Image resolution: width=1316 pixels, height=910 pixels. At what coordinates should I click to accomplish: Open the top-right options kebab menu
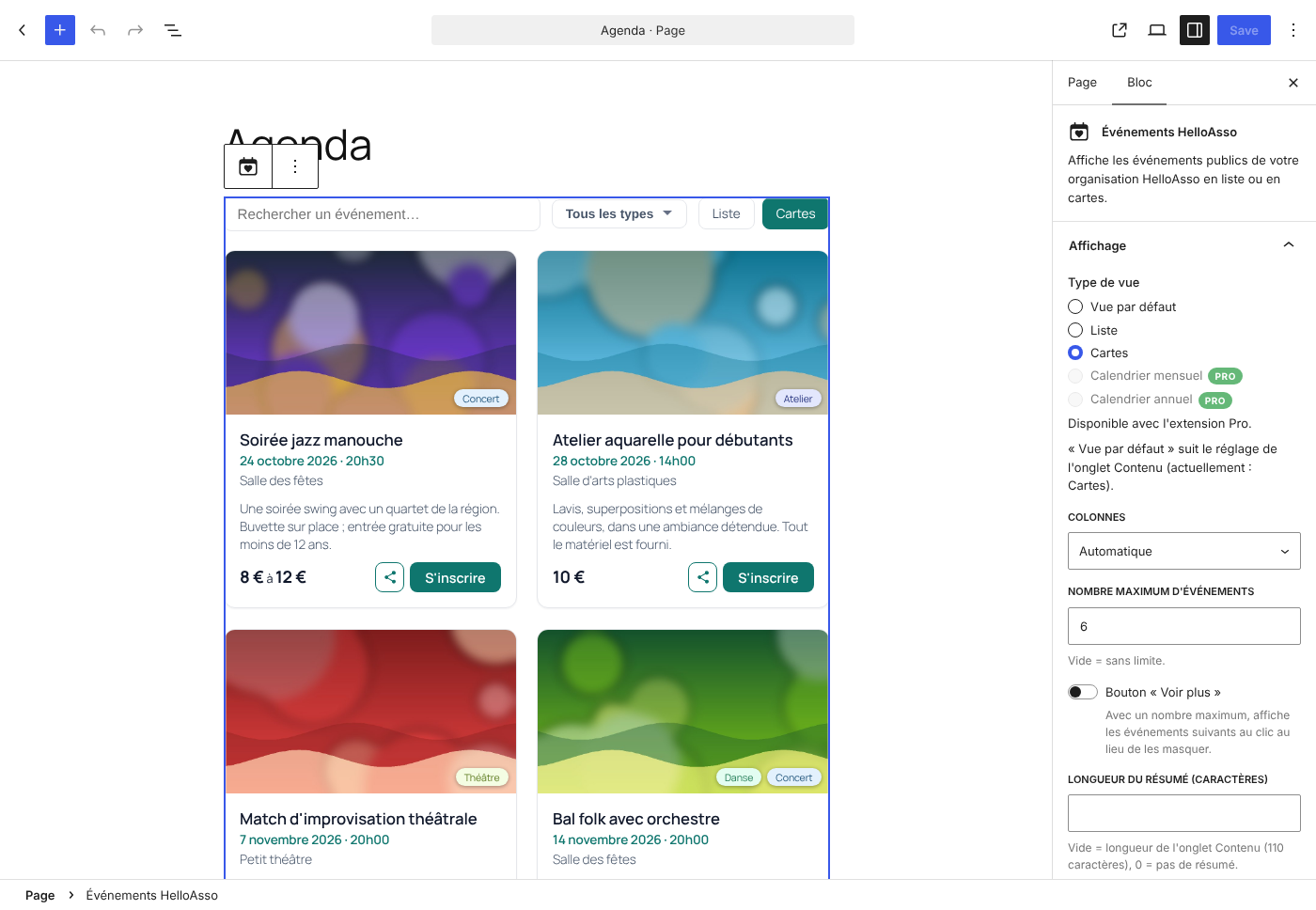coord(1293,30)
